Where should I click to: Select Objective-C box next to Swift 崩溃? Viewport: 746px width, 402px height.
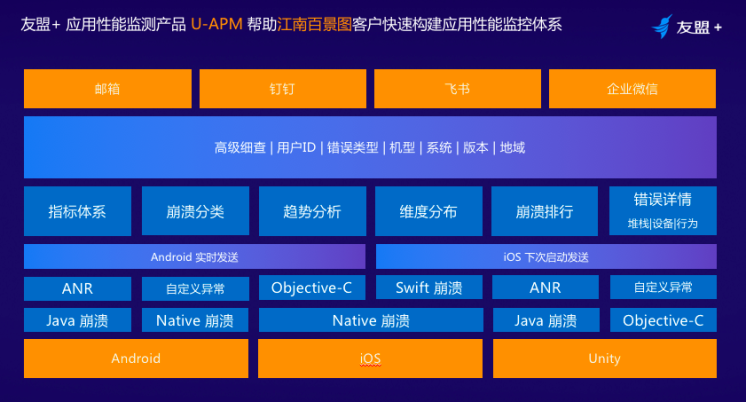[312, 287]
